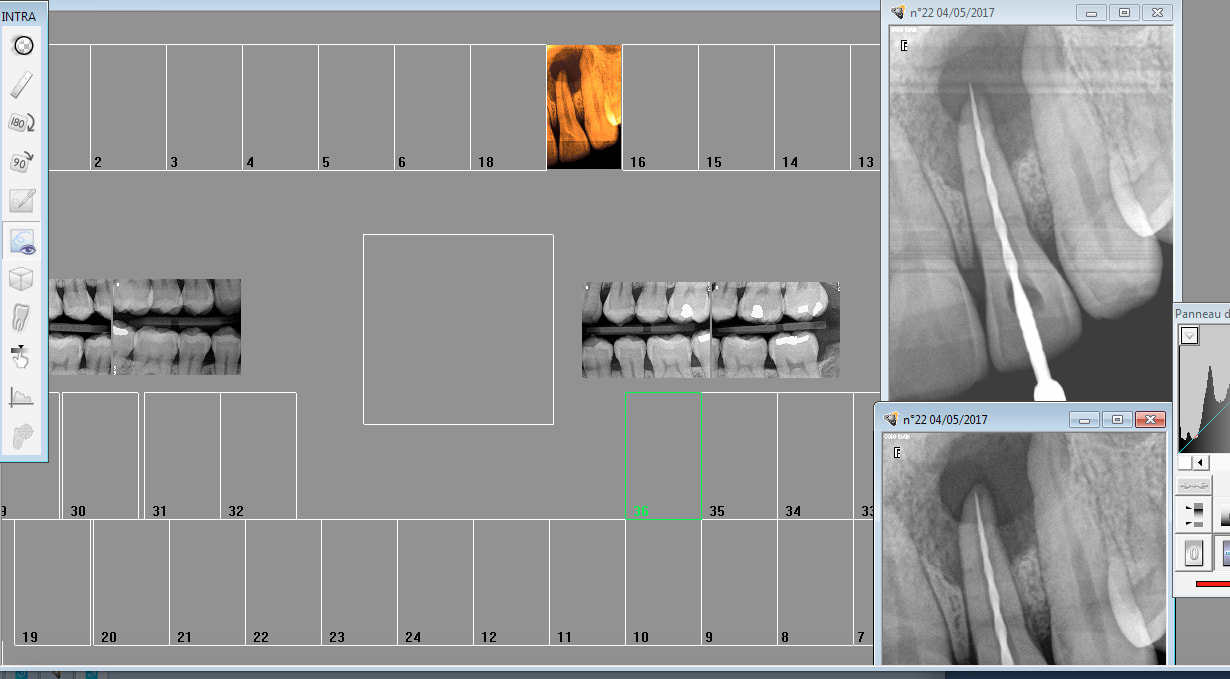Click the 3D cube icon

pyautogui.click(x=23, y=280)
